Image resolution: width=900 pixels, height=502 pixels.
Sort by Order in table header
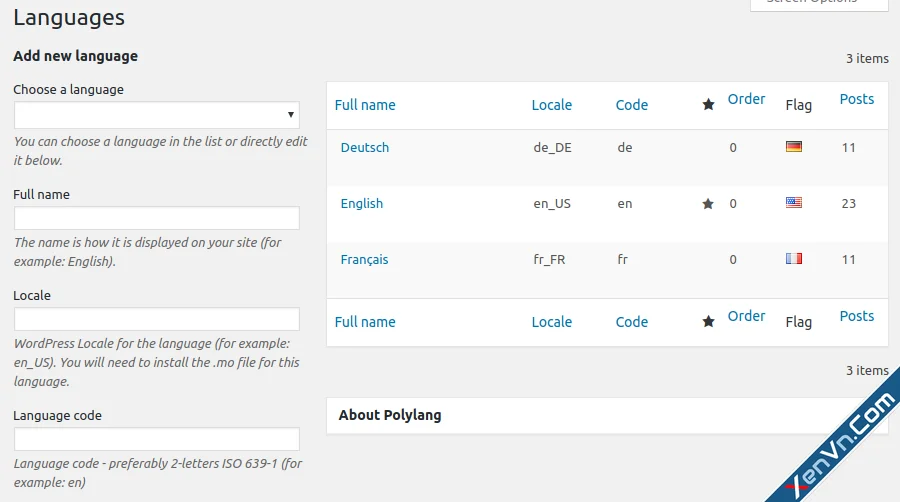point(746,99)
